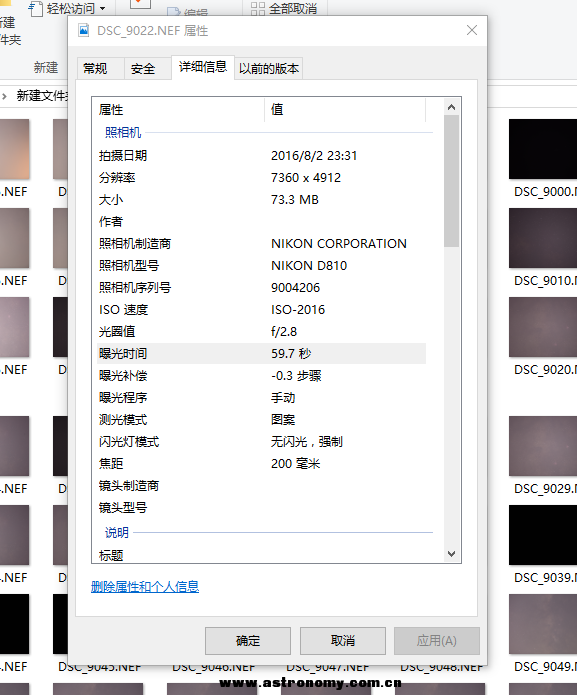Select the 焦距 value 200 毫米
577x695 pixels.
pos(296,464)
